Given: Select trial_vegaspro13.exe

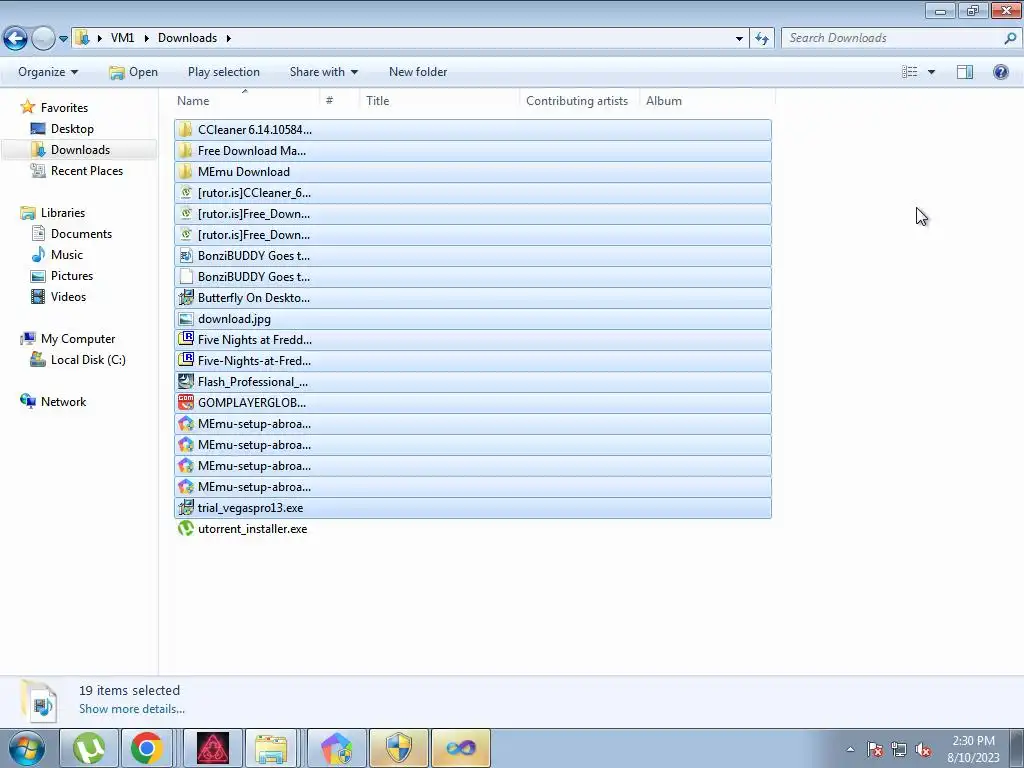Looking at the screenshot, I should tap(473, 507).
